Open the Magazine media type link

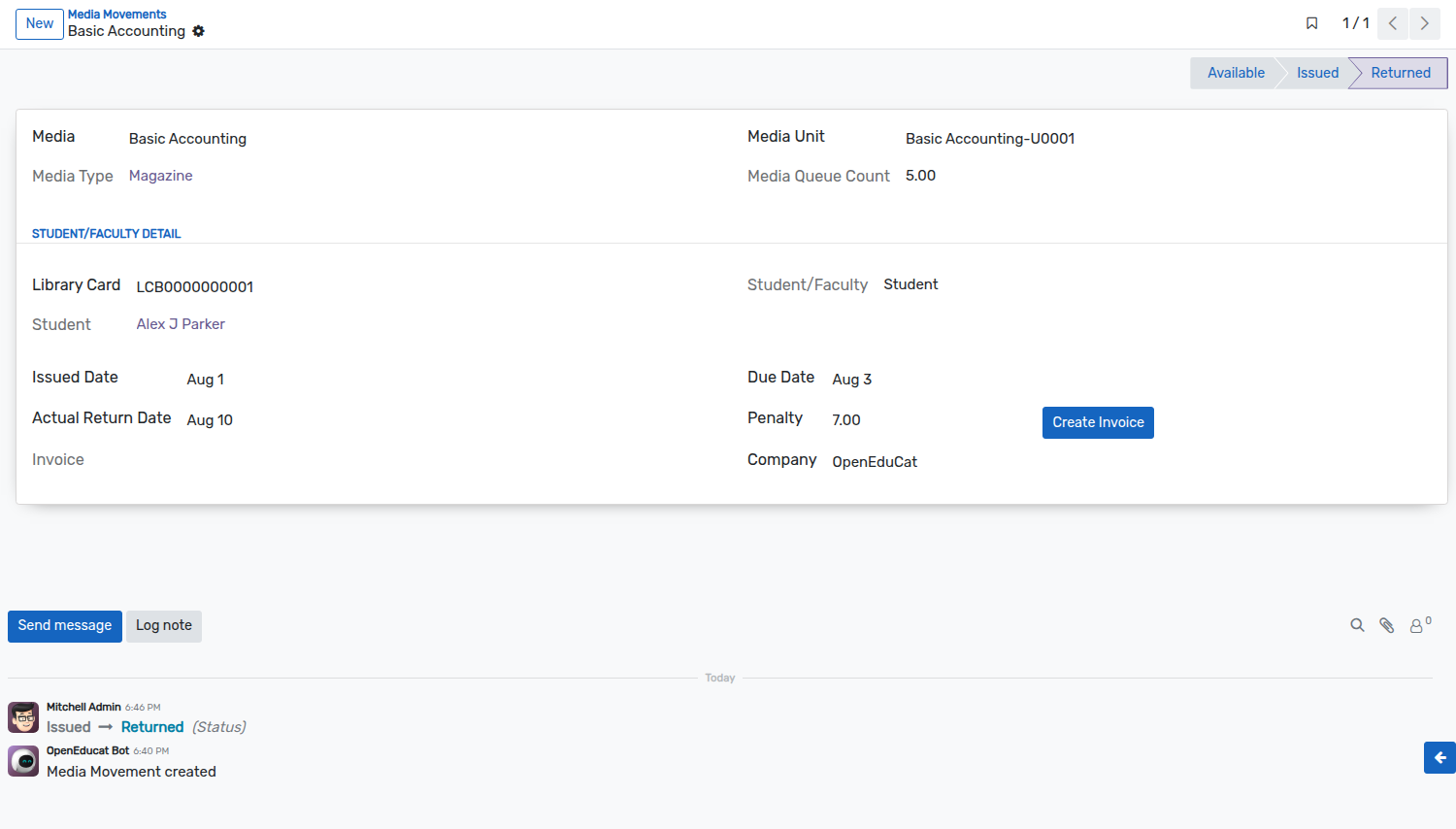[161, 176]
